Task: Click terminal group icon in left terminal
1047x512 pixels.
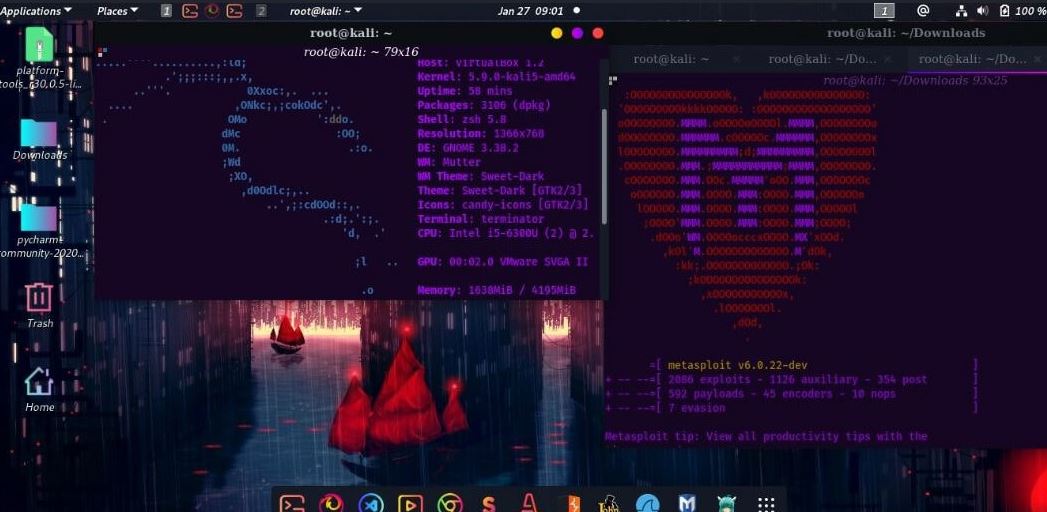Action: (x=101, y=51)
